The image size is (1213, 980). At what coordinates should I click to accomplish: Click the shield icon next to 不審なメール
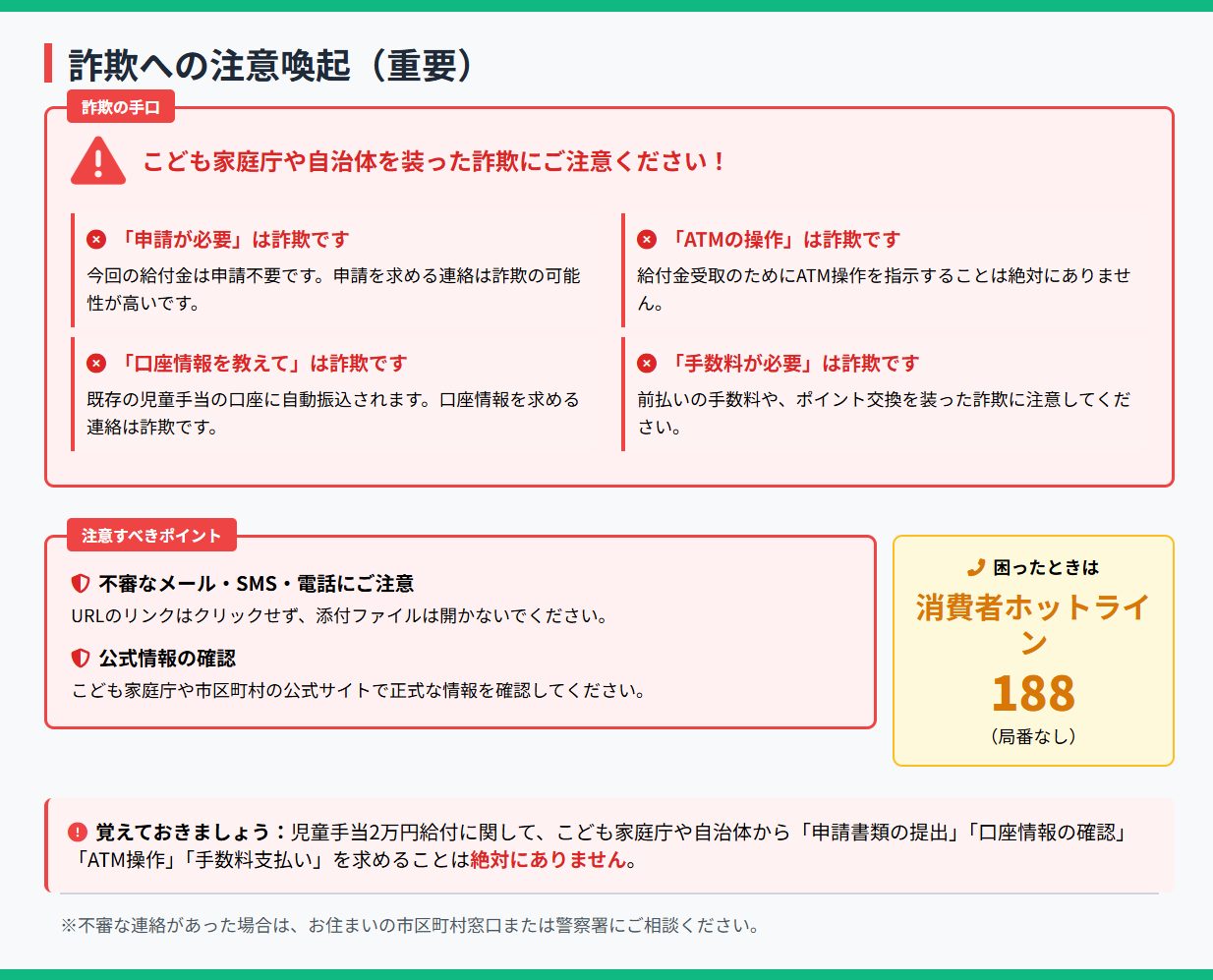[x=81, y=584]
